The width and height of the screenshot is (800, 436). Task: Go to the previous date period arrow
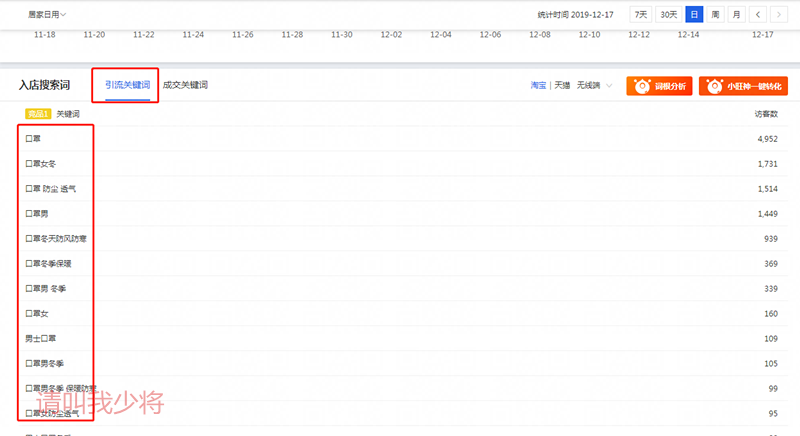point(759,14)
